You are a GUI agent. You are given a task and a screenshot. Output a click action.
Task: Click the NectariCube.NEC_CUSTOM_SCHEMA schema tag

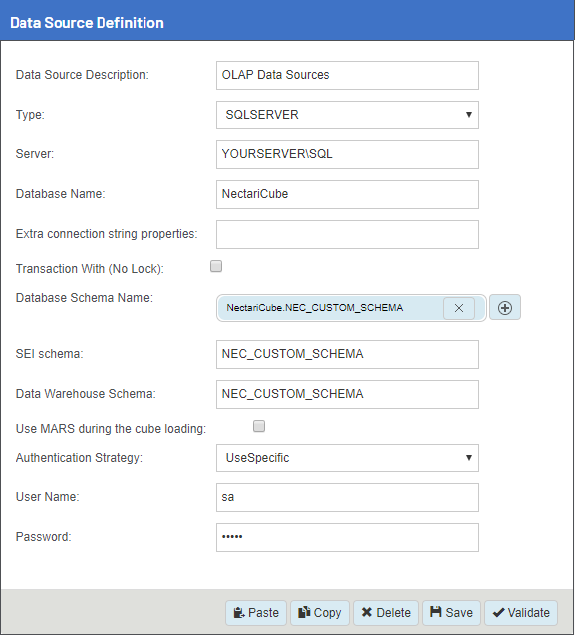click(x=315, y=308)
